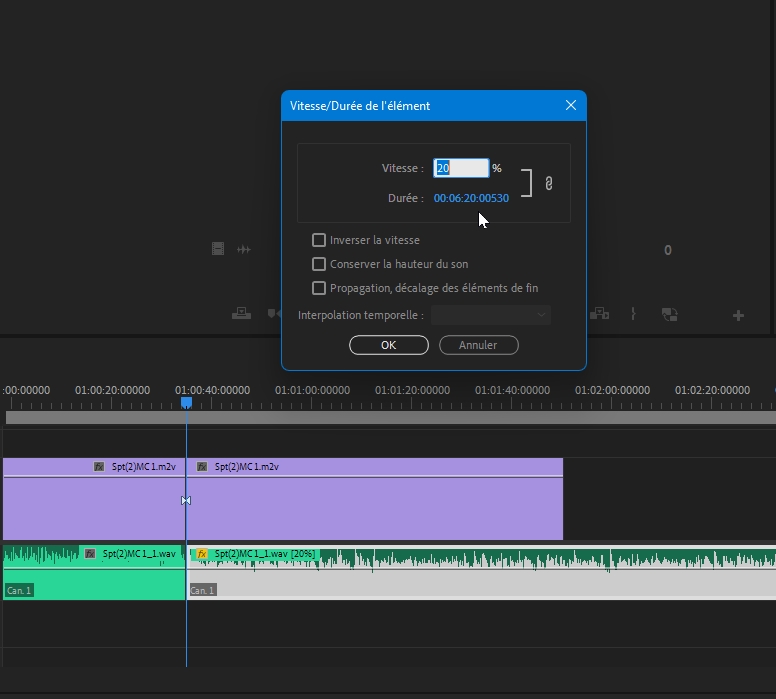Click Annuler to cancel the dialog
Image resolution: width=776 pixels, height=699 pixels.
pyautogui.click(x=478, y=345)
